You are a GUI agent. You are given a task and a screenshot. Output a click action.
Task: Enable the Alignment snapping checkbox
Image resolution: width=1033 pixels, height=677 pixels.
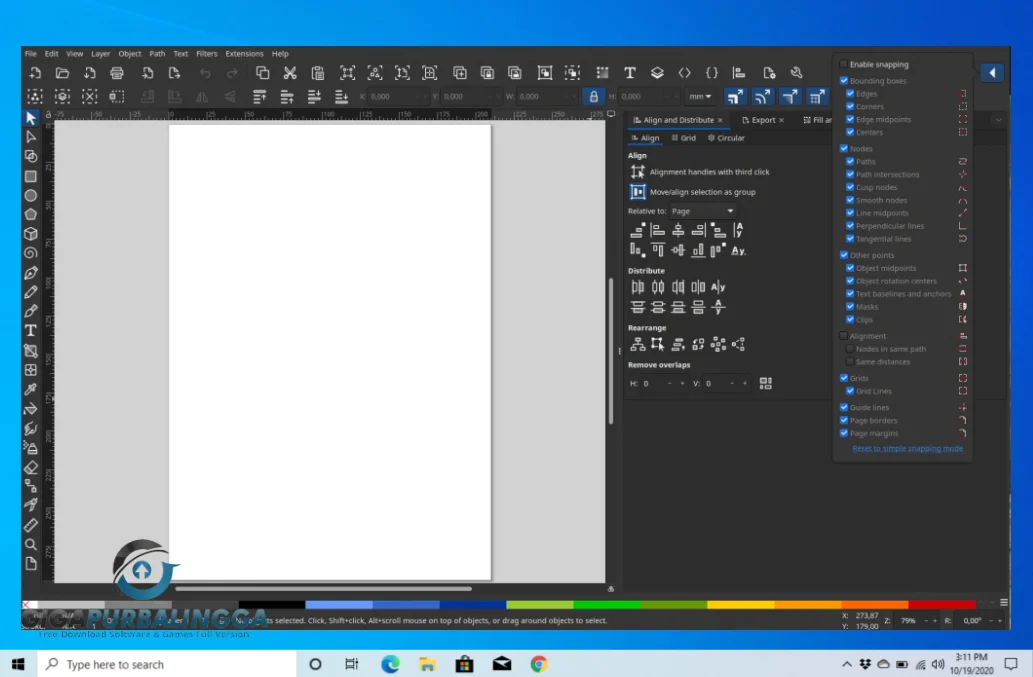coord(843,335)
